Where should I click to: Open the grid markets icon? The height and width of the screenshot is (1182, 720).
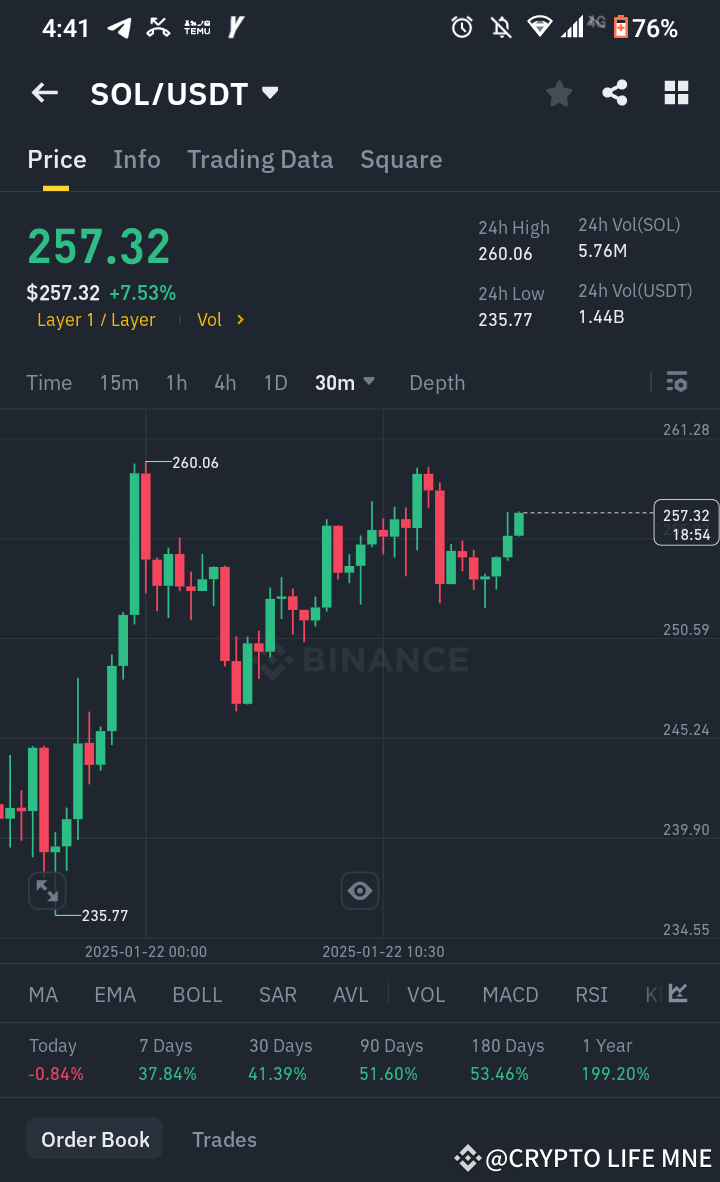click(x=676, y=93)
